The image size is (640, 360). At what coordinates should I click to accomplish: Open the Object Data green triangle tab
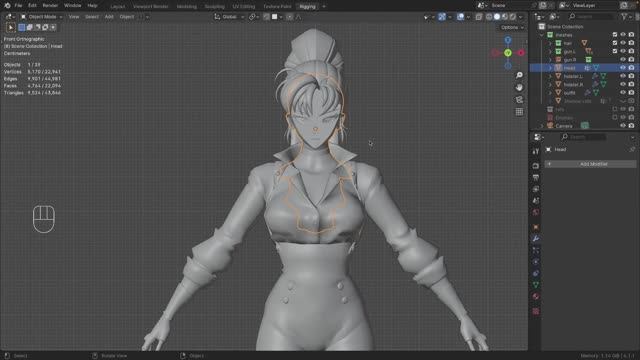click(x=536, y=284)
